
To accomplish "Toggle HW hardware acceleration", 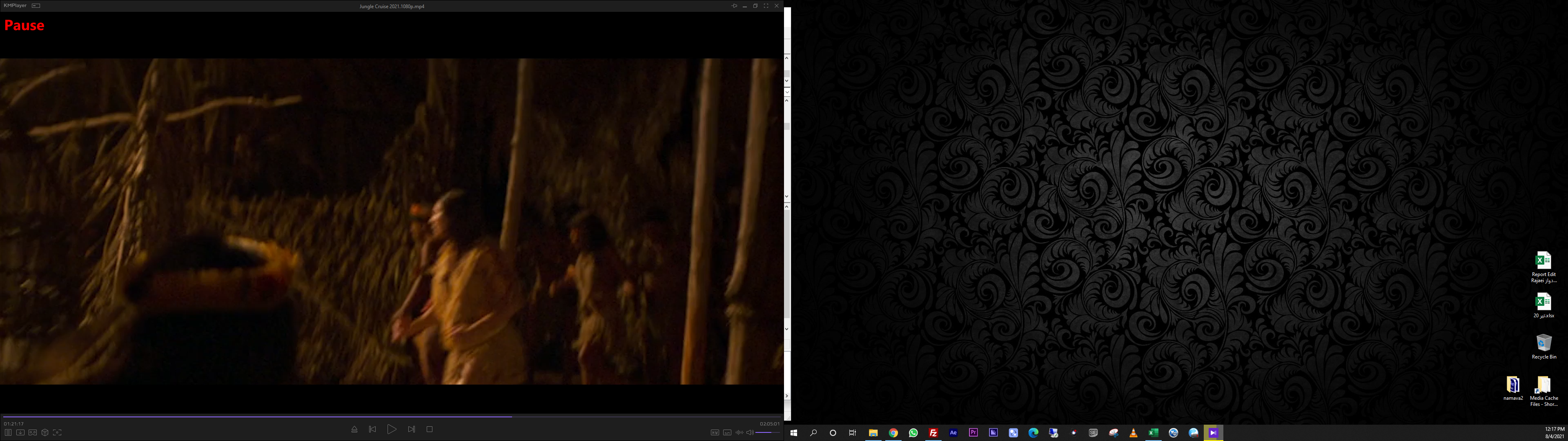I will coord(715,432).
